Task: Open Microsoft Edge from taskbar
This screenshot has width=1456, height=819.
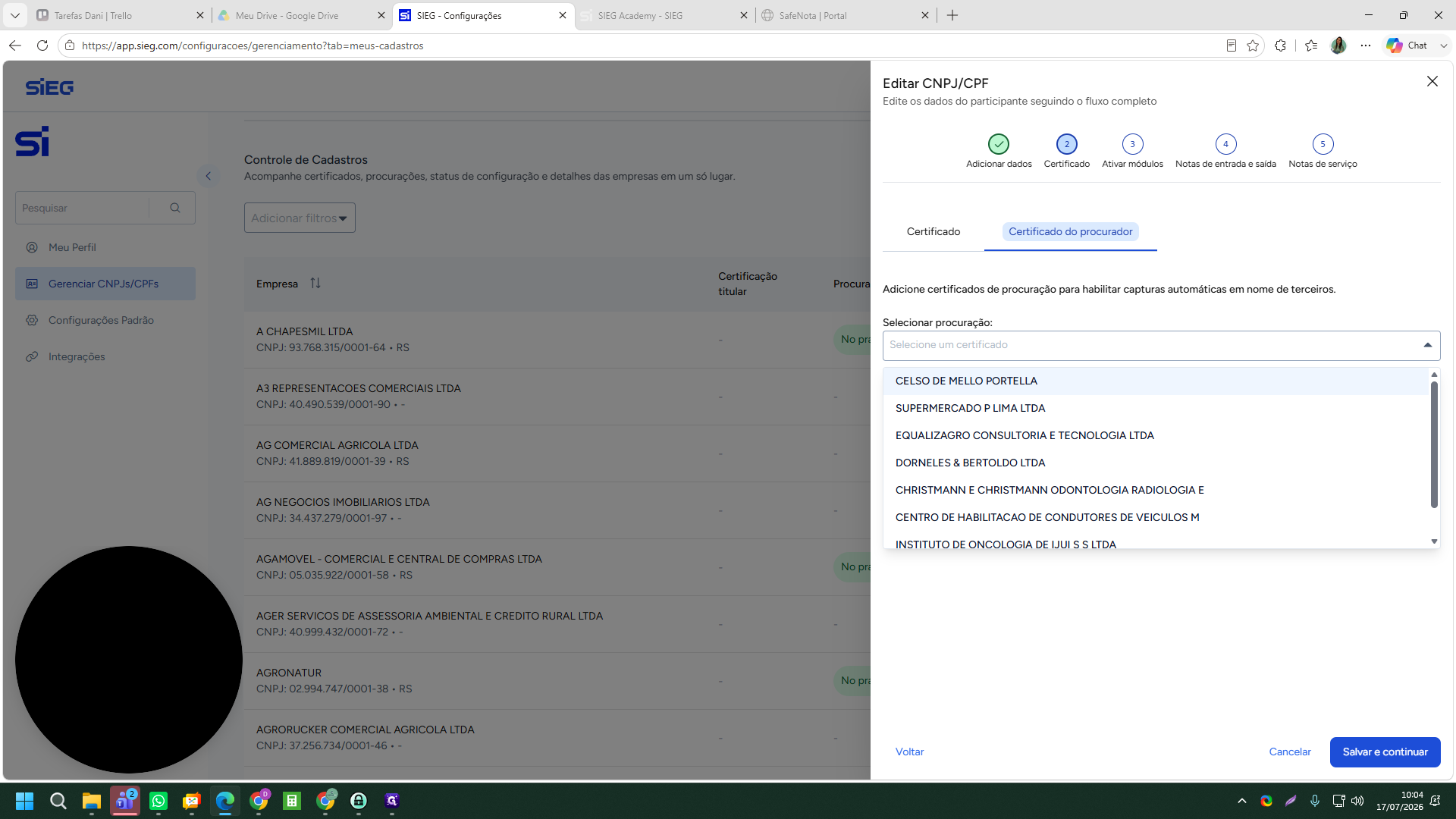Action: click(x=225, y=801)
